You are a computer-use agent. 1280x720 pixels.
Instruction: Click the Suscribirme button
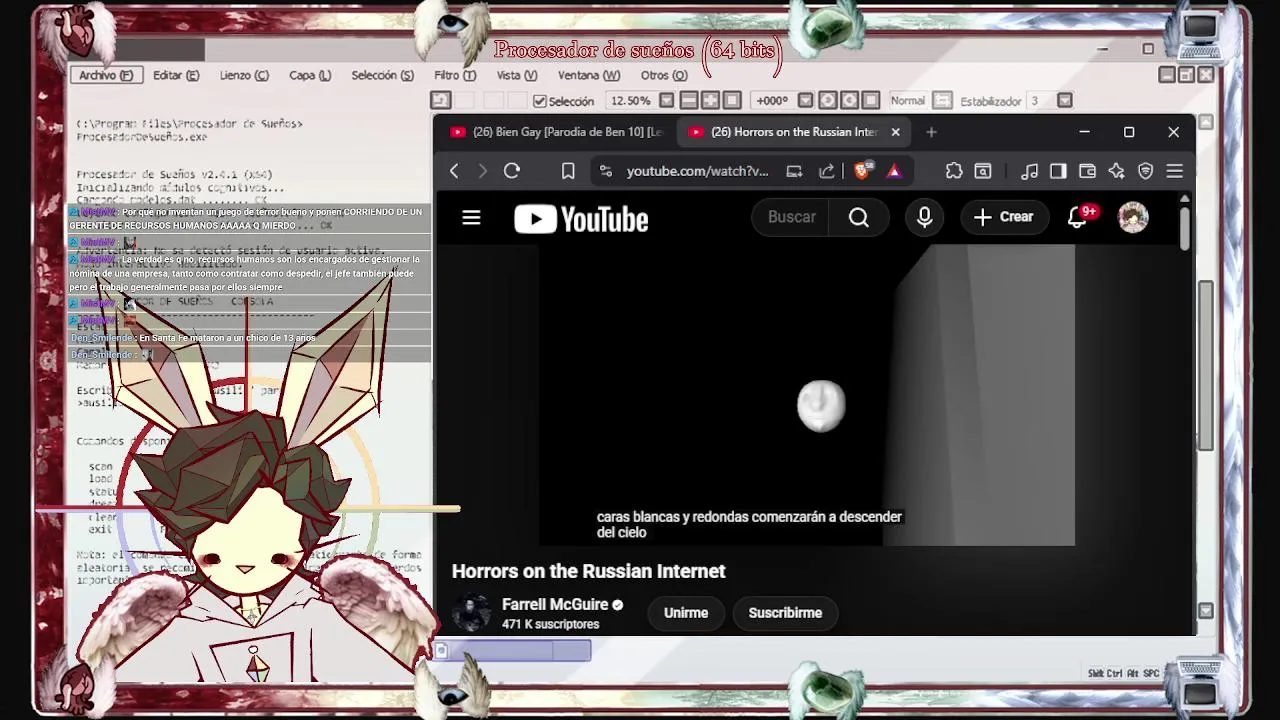pyautogui.click(x=785, y=613)
